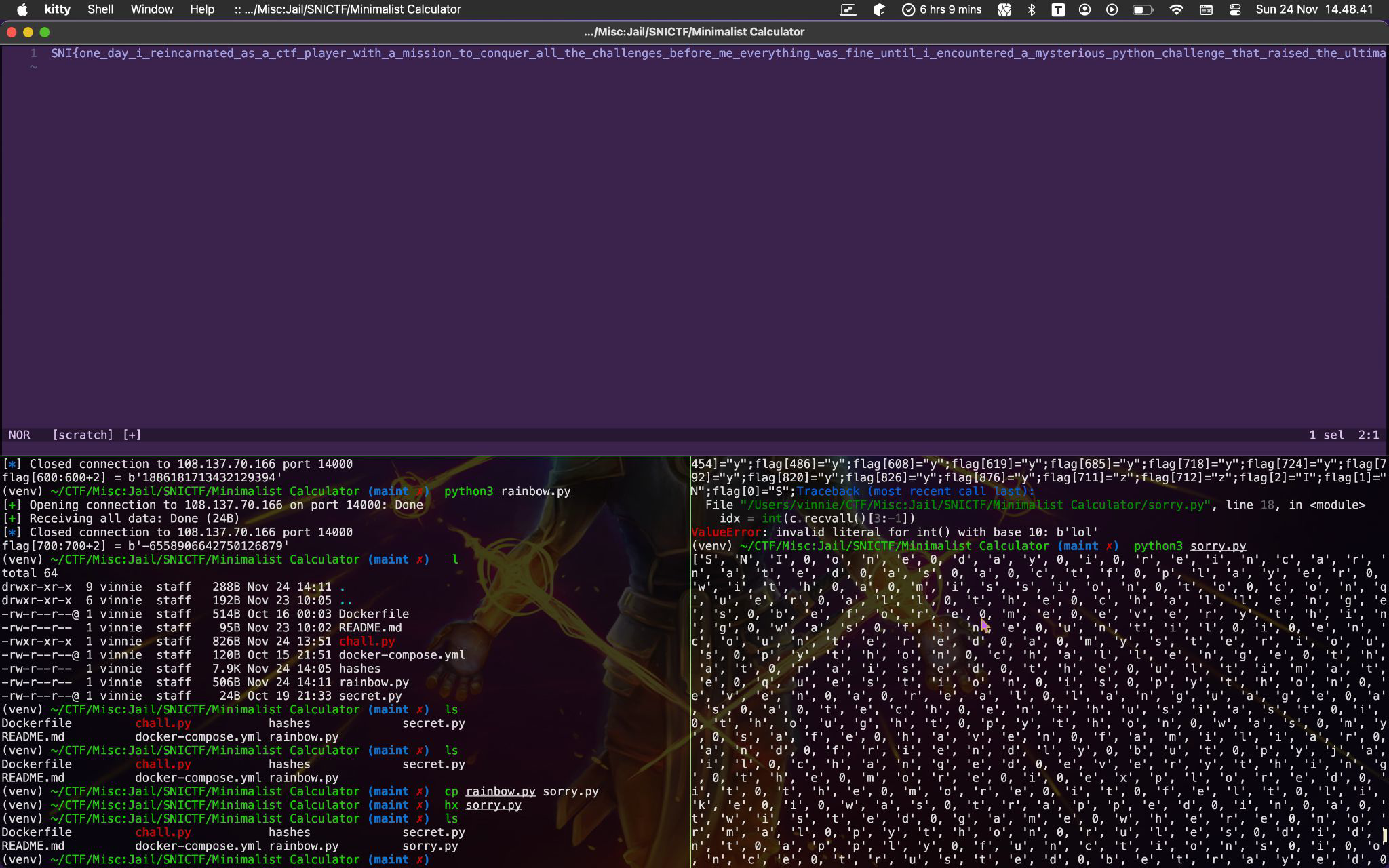1389x868 pixels.
Task: Open Control Center toggles icon
Action: 1234,9
